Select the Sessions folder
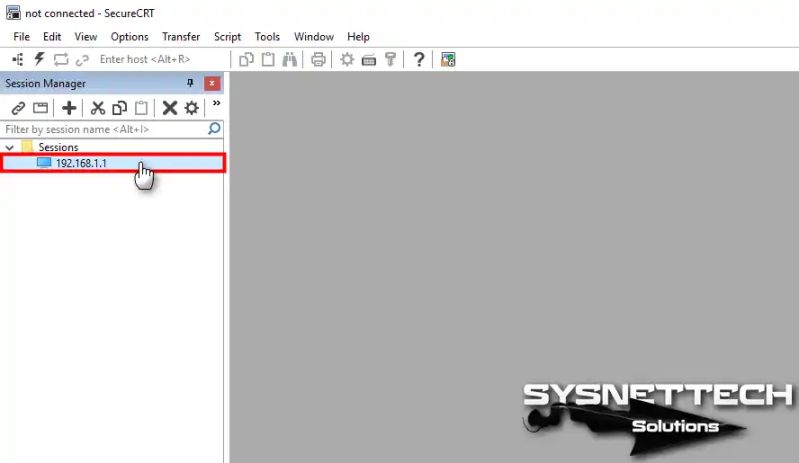Screen dimensions: 799x463 (x=58, y=147)
